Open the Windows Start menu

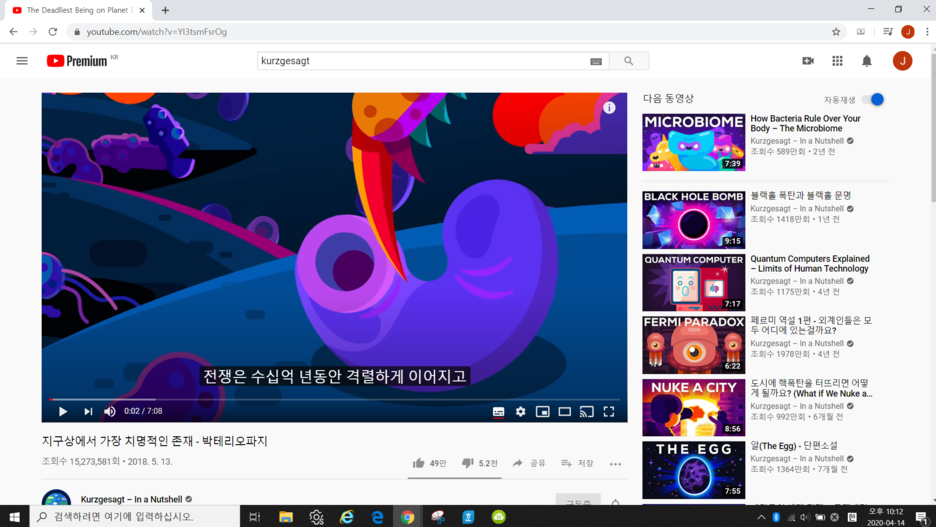pyautogui.click(x=14, y=516)
